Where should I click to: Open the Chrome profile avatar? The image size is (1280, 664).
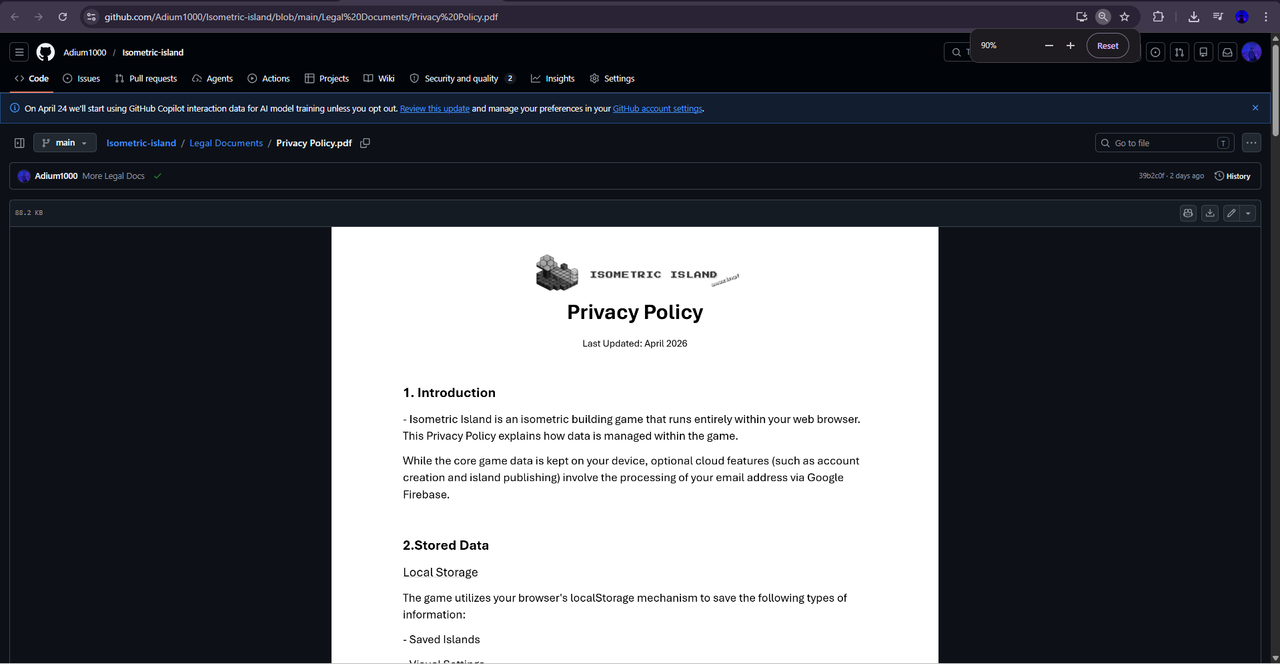[1242, 17]
